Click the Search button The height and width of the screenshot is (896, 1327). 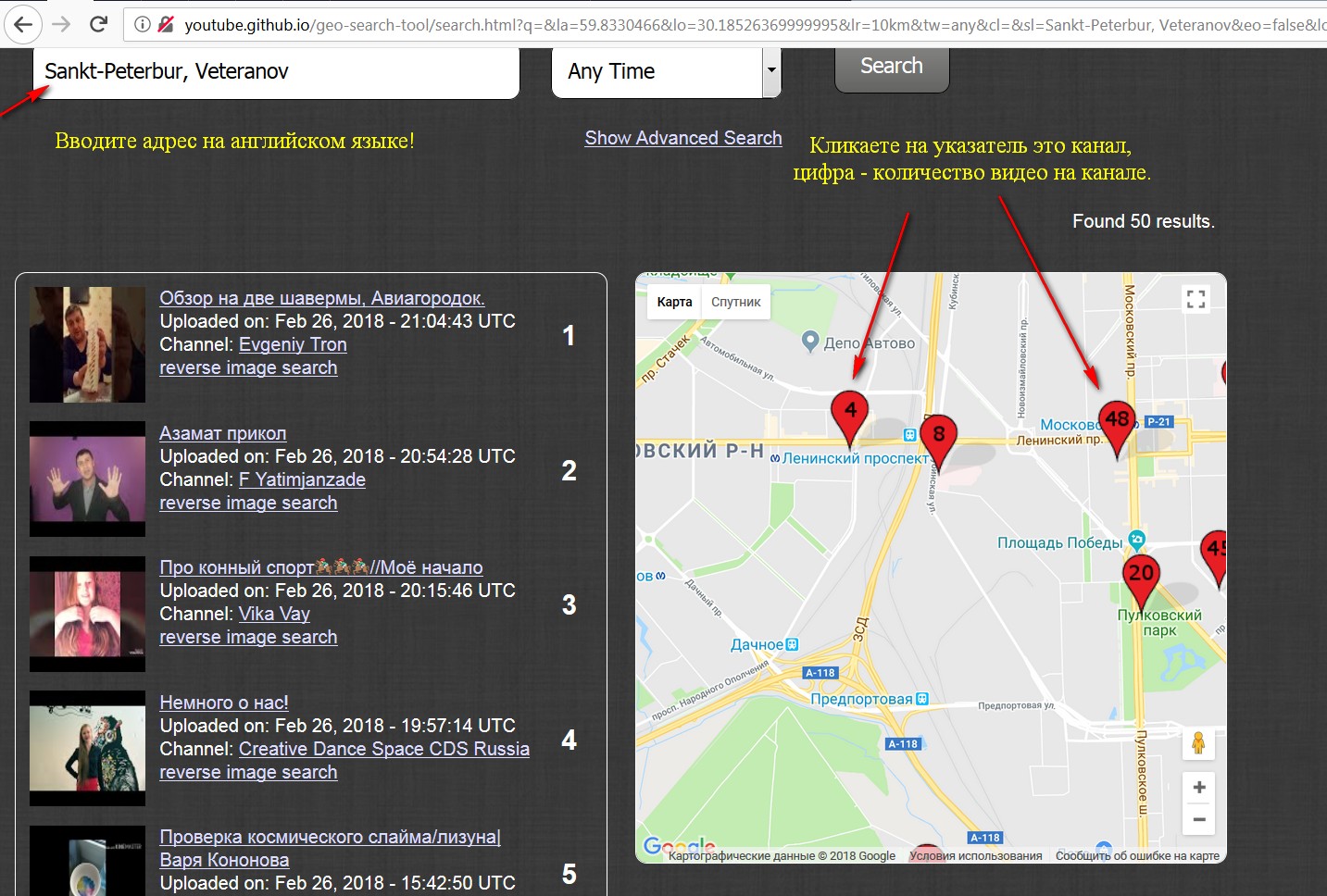tap(892, 67)
